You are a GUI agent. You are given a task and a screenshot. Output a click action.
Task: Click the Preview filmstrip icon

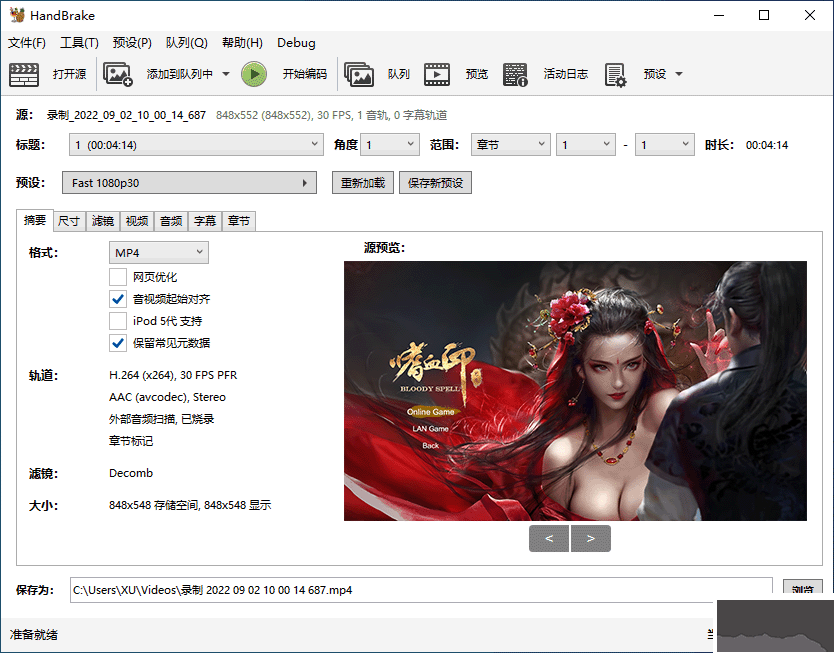(x=437, y=74)
